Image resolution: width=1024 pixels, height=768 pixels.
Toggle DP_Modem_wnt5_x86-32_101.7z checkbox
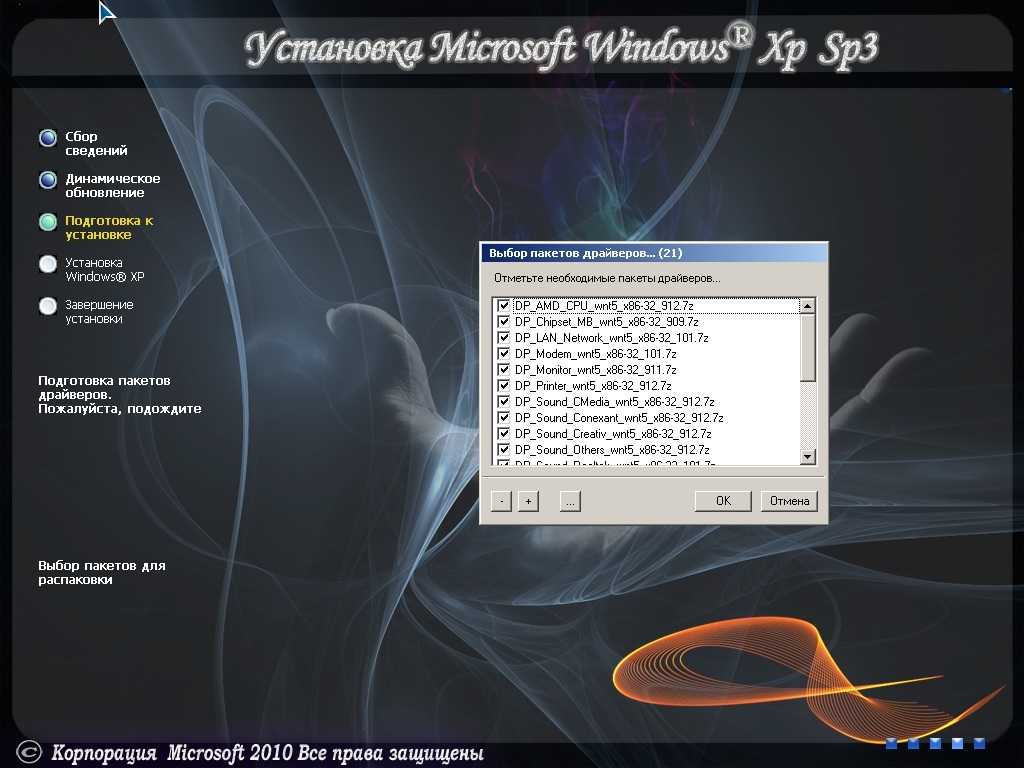(x=504, y=353)
